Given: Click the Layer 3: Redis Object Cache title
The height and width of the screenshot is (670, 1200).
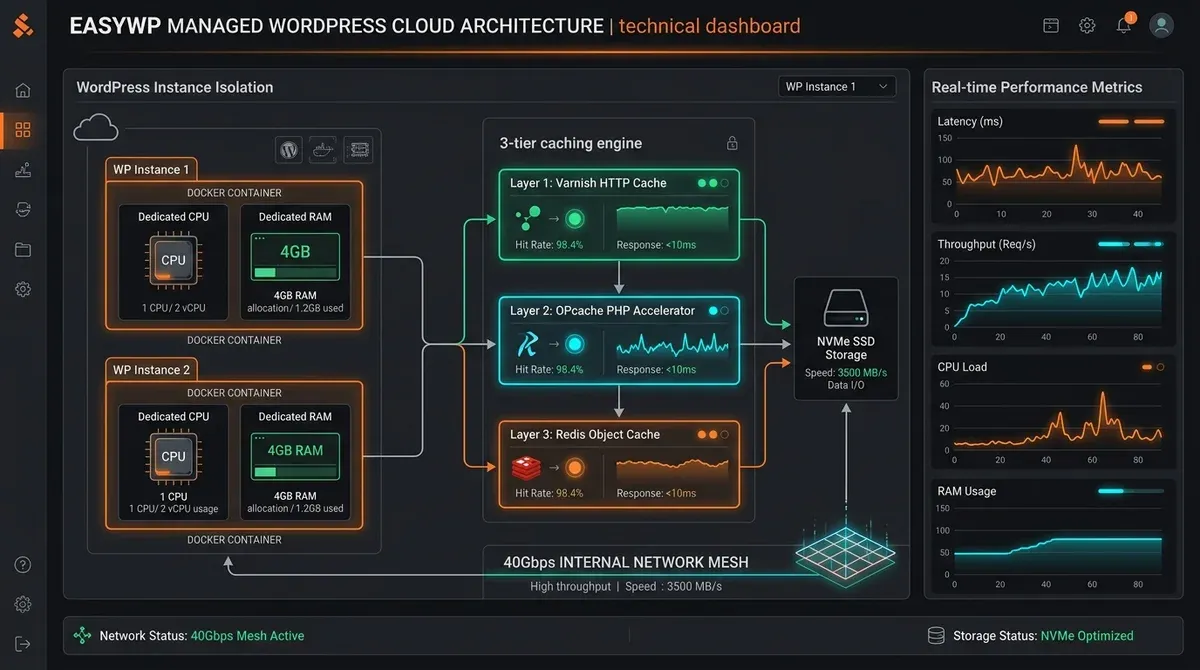Looking at the screenshot, I should click(x=584, y=435).
